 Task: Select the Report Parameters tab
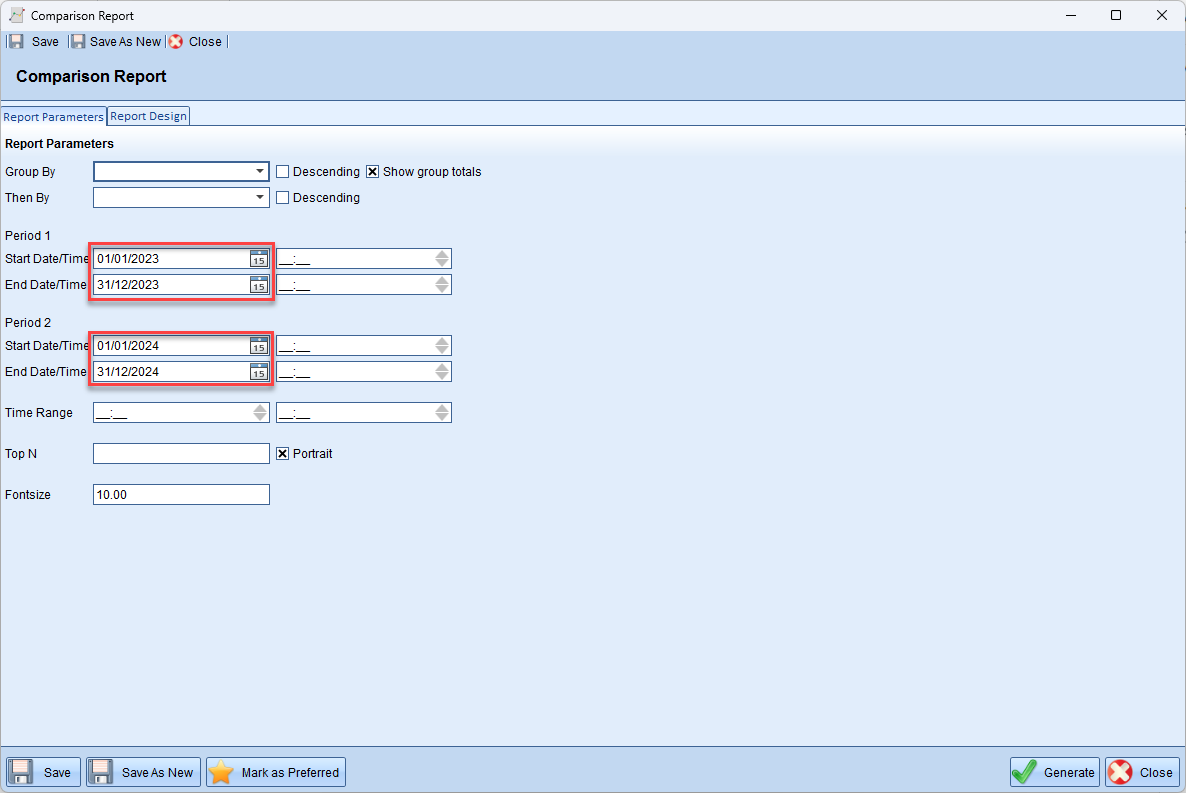(x=53, y=116)
